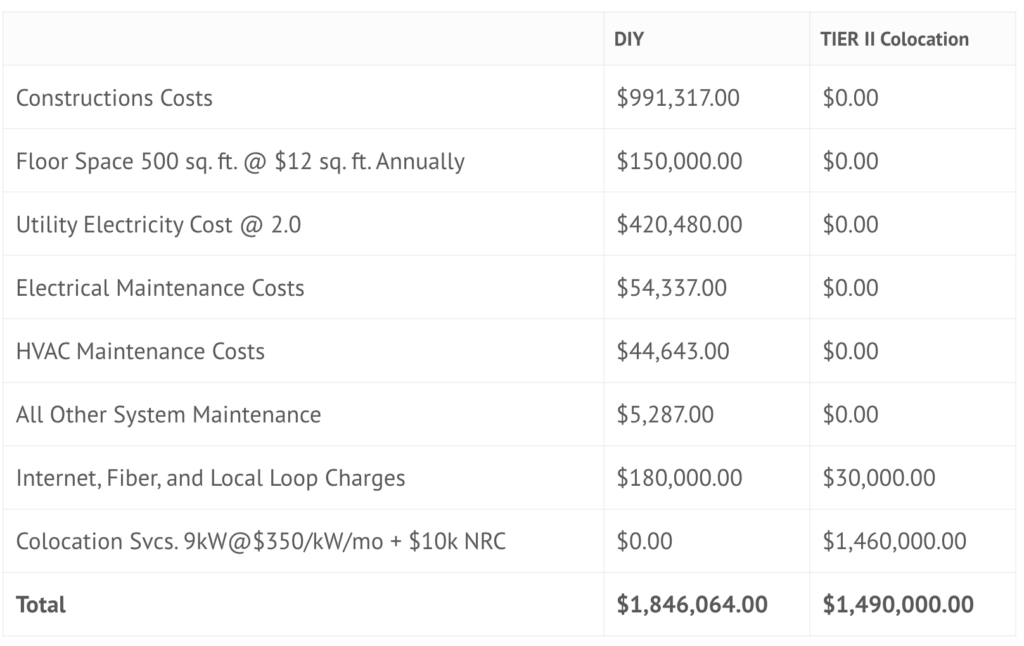Click the Colocation Svcs. 9kW row label
Viewport: 1024px width, 646px height.
coord(260,541)
